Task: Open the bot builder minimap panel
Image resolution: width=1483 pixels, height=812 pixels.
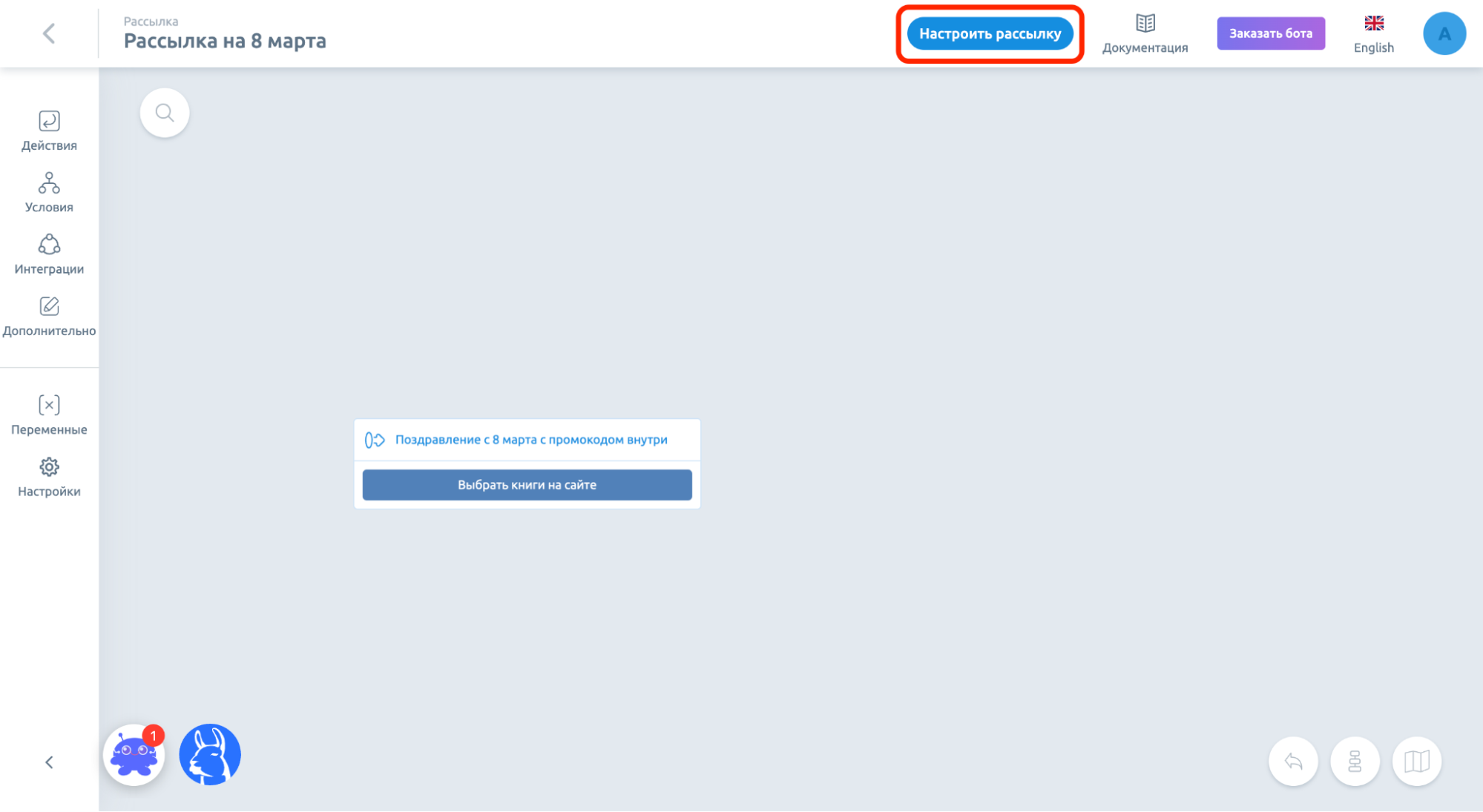Action: (x=1418, y=761)
